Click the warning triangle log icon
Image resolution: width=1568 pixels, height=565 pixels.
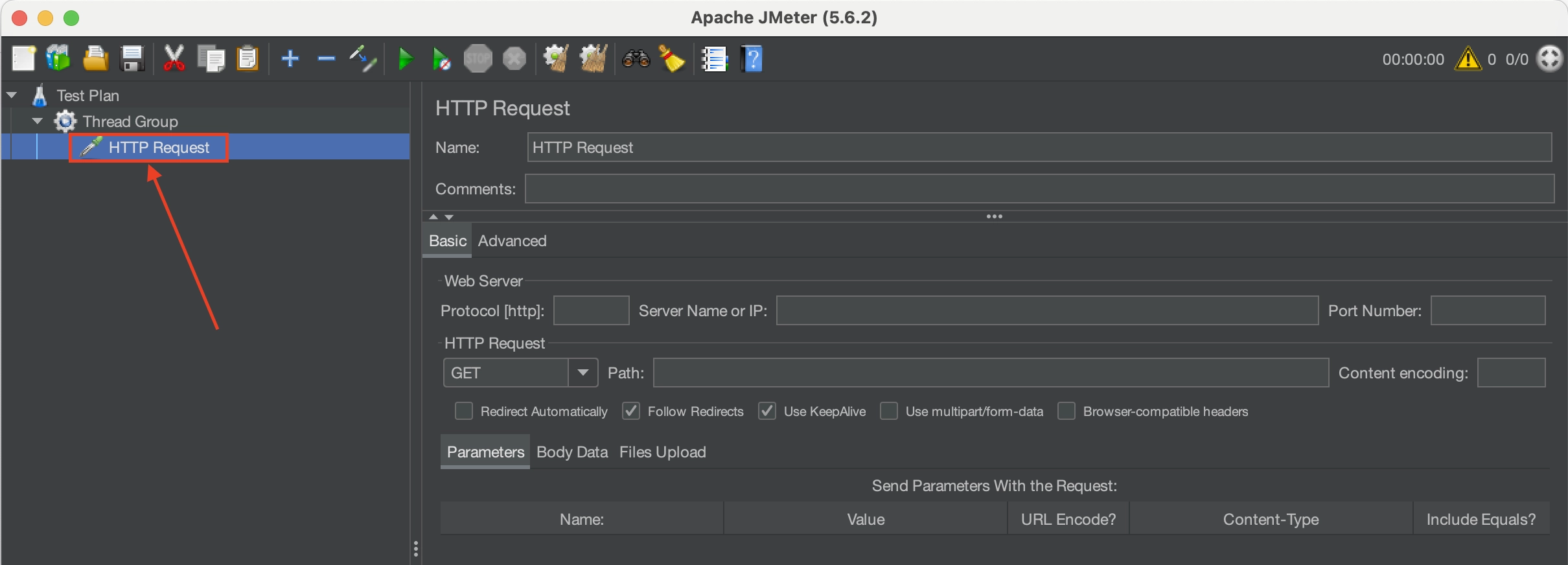pyautogui.click(x=1468, y=59)
